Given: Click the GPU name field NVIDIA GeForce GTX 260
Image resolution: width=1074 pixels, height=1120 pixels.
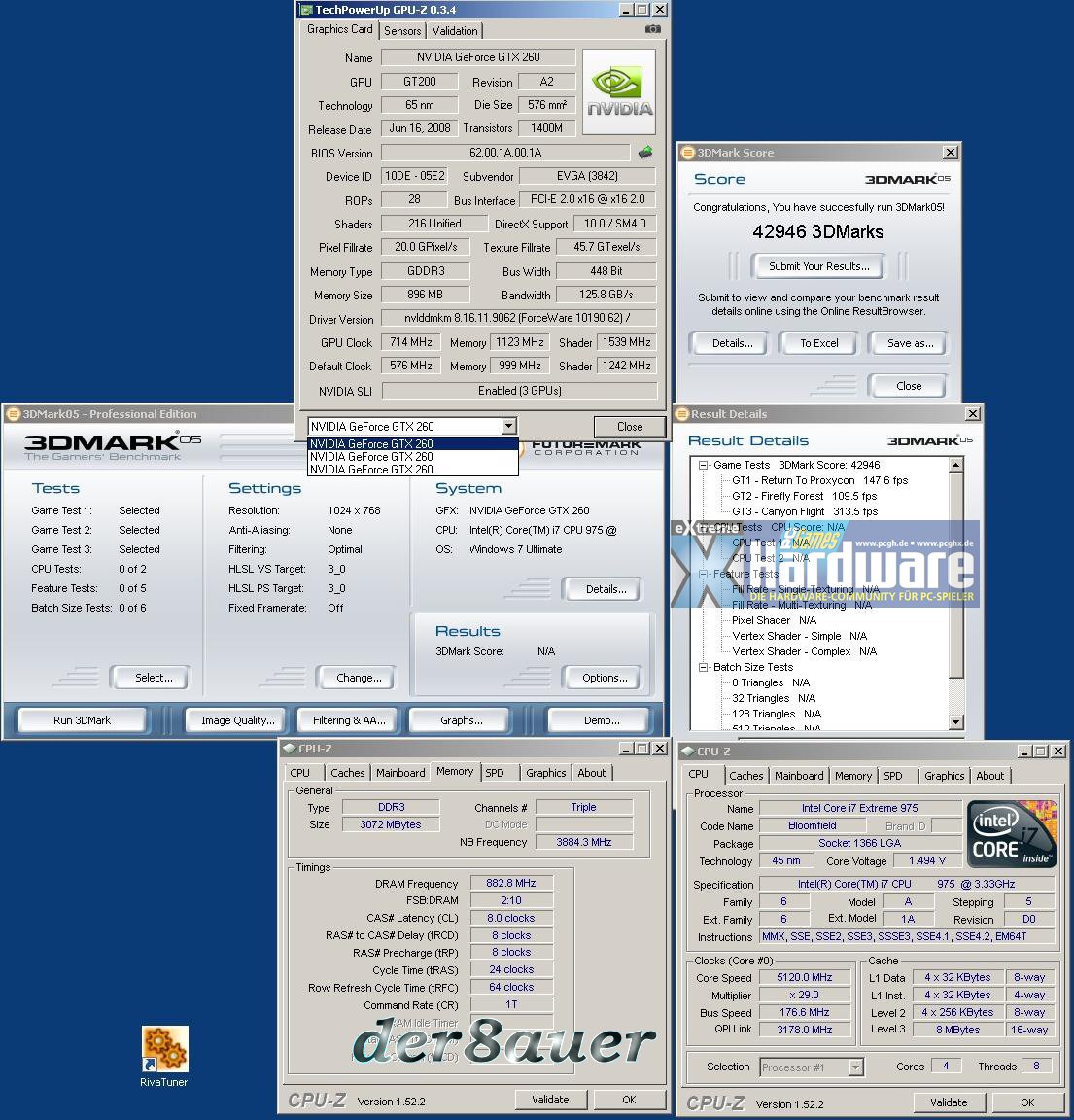Looking at the screenshot, I should coord(478,57).
